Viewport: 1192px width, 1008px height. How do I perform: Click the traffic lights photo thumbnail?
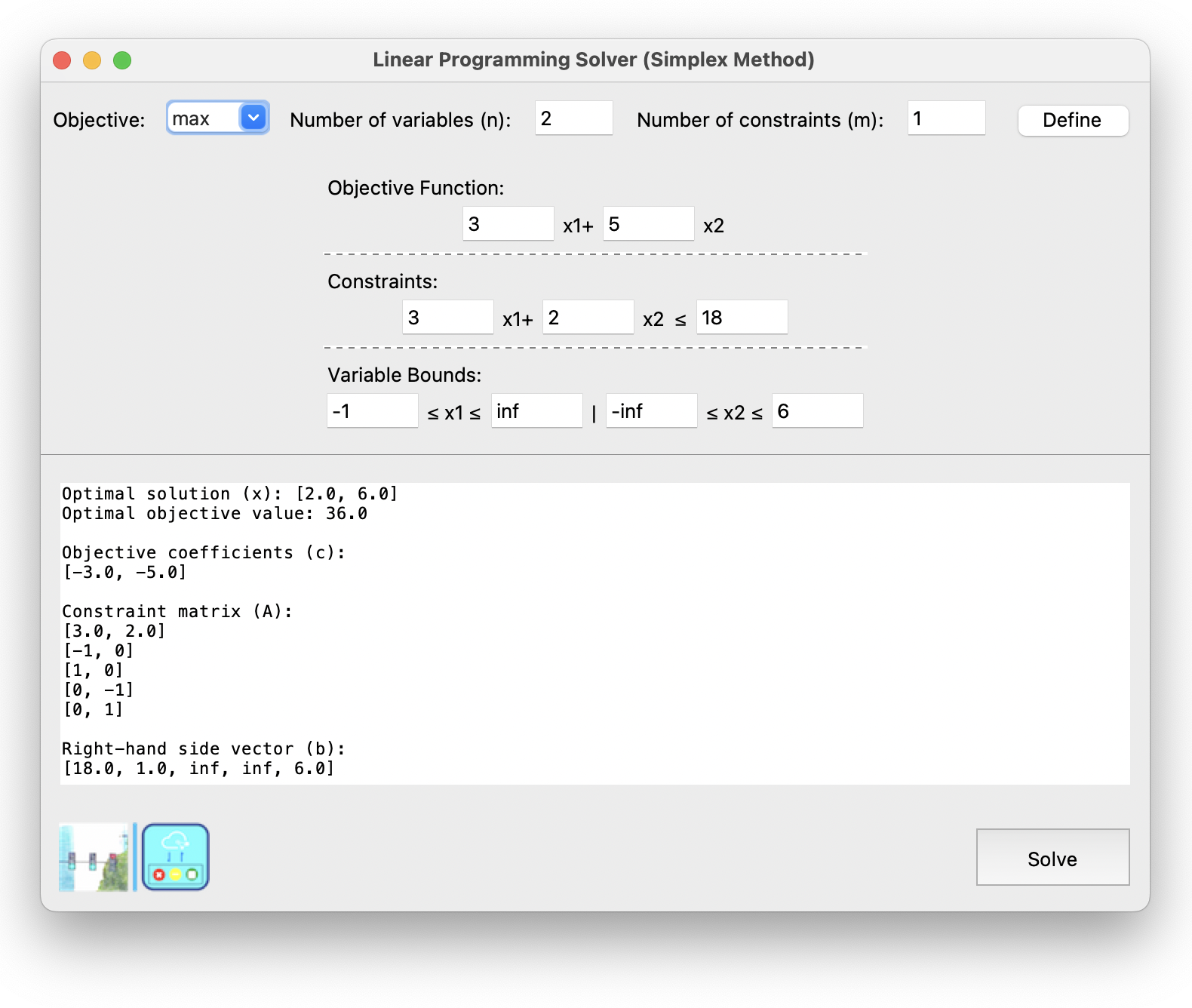94,857
